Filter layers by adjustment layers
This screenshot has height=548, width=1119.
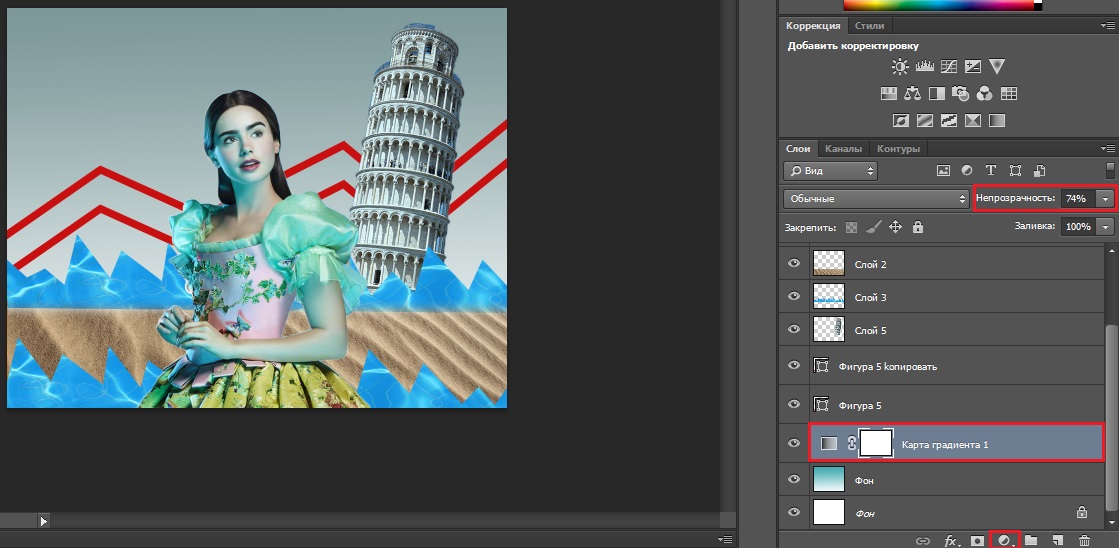[x=967, y=171]
